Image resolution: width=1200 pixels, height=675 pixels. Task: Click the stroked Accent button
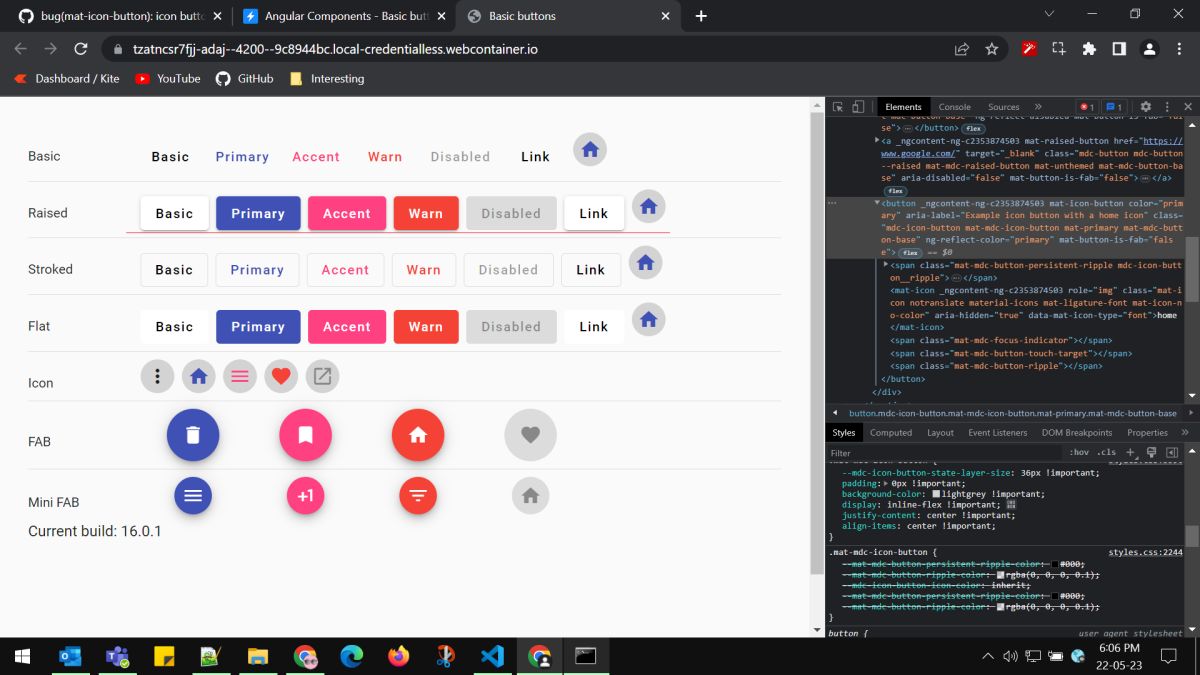coord(345,270)
